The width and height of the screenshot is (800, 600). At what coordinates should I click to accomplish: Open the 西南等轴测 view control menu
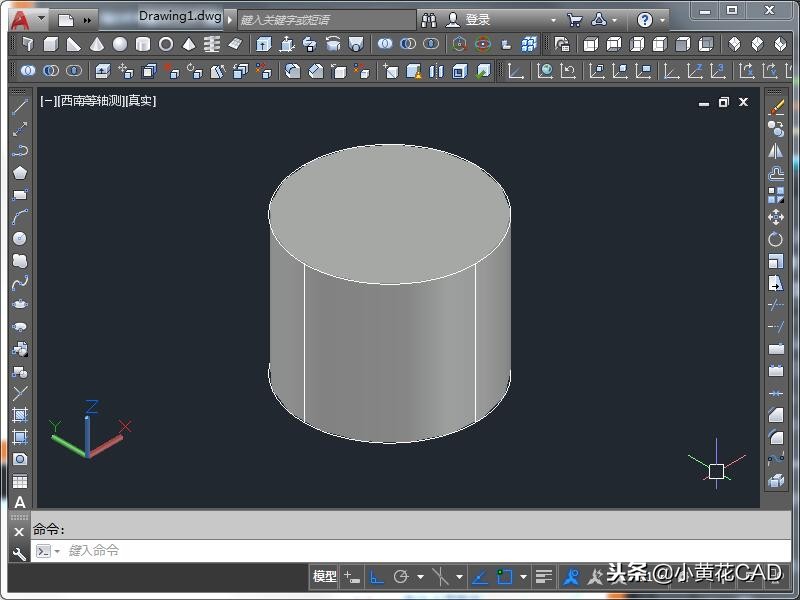(92, 101)
